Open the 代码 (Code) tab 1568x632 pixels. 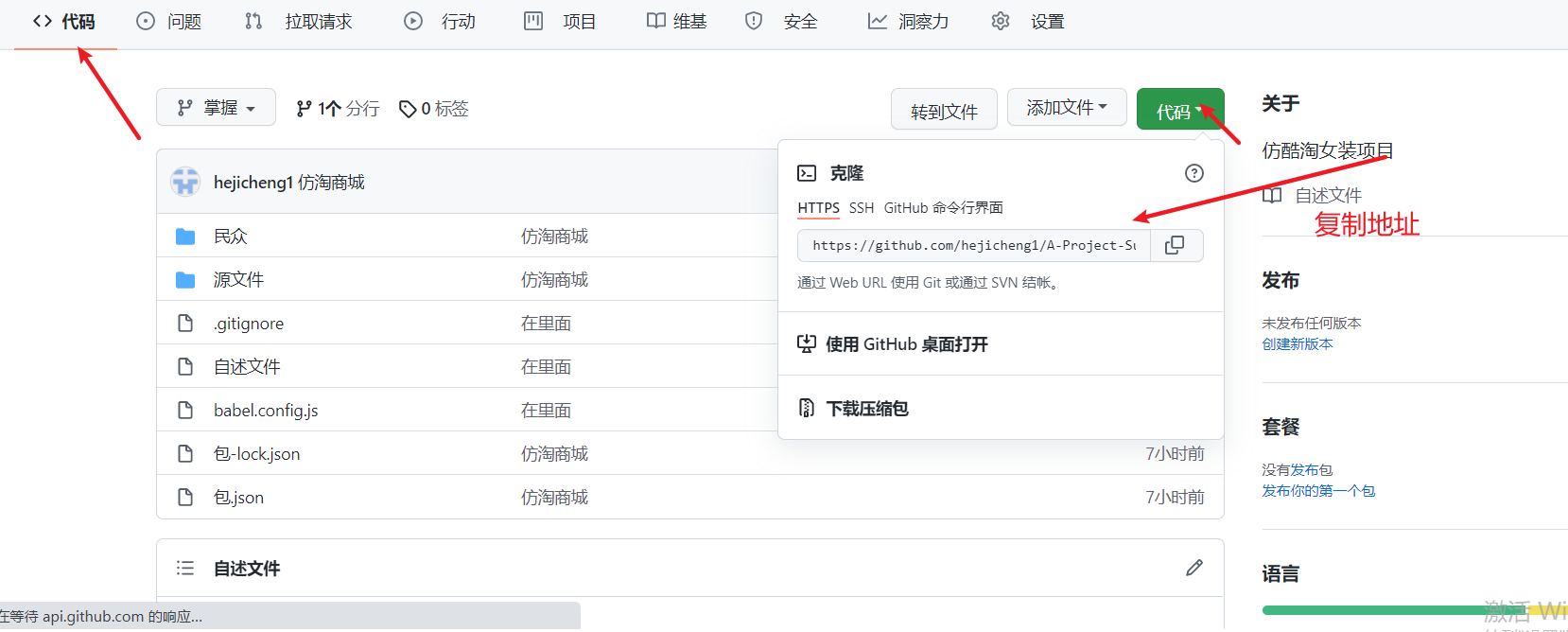click(64, 22)
